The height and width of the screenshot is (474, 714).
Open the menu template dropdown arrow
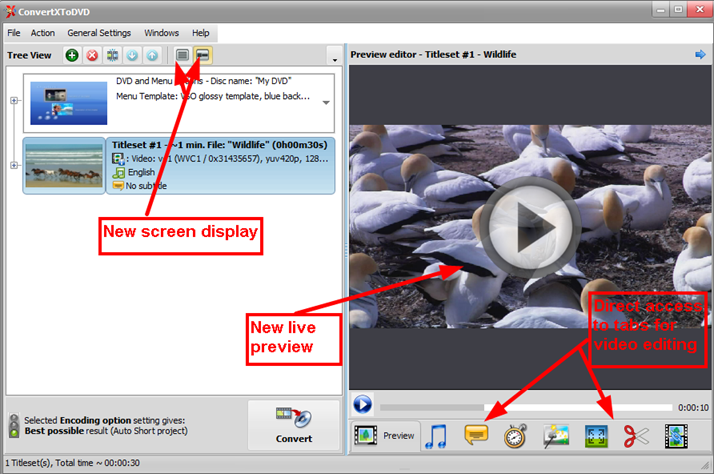(326, 103)
